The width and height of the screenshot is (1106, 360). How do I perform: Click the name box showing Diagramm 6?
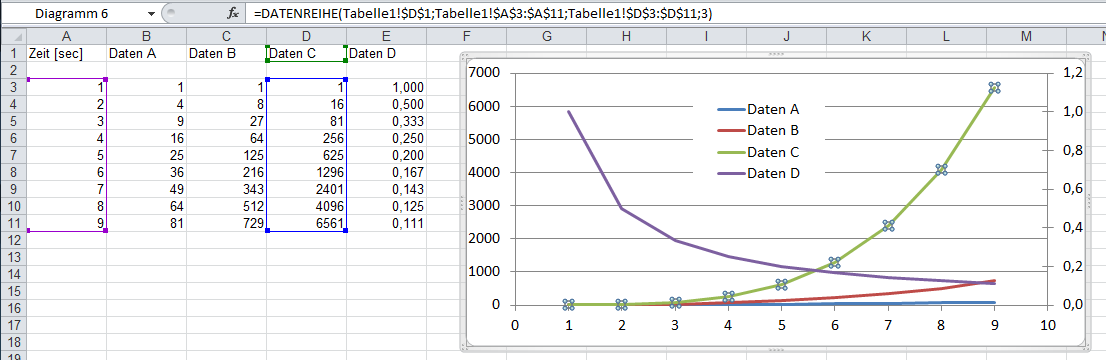tap(80, 13)
